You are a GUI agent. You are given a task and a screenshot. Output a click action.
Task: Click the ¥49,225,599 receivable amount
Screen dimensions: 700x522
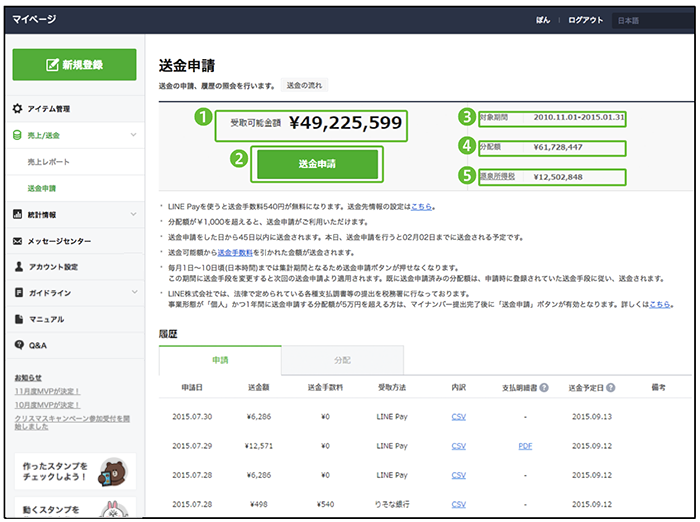click(346, 123)
